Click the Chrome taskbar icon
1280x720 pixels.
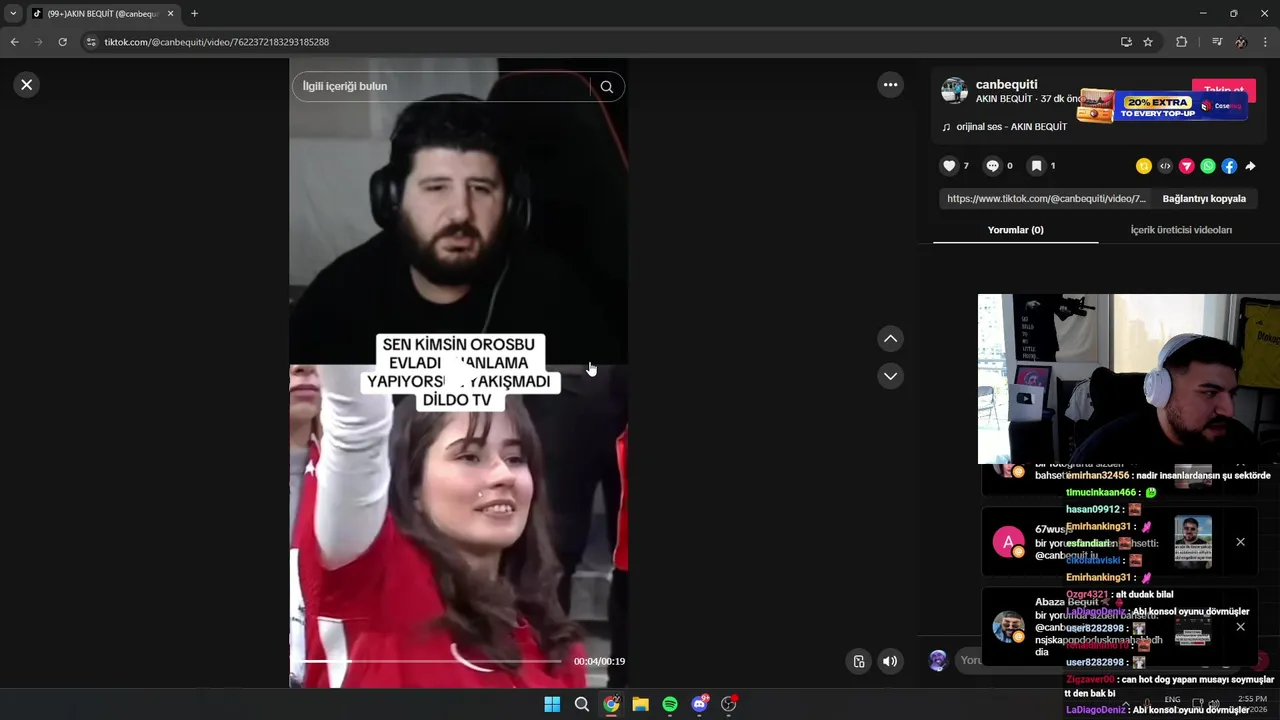[611, 704]
